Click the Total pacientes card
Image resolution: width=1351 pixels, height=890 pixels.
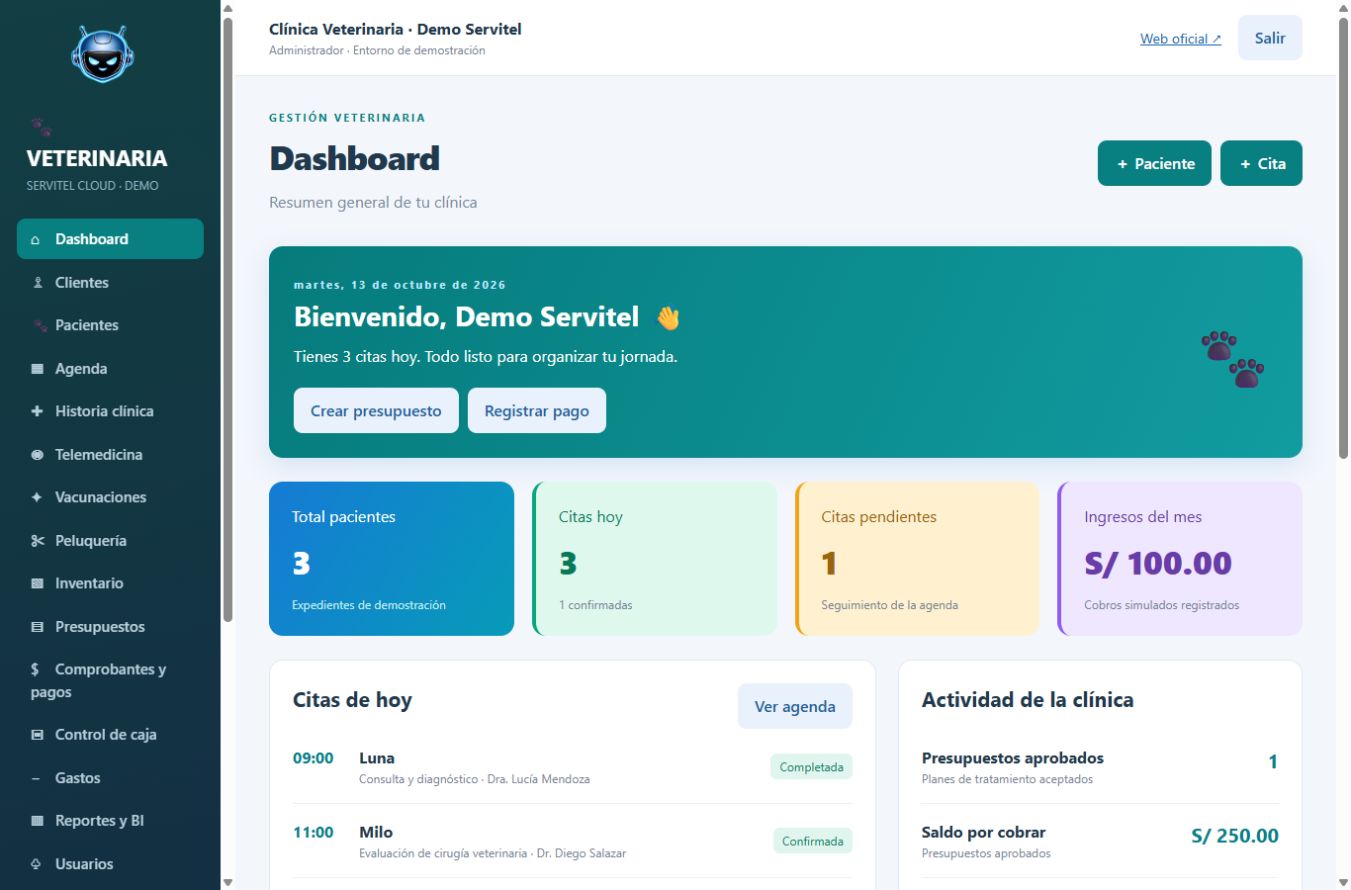(x=391, y=559)
